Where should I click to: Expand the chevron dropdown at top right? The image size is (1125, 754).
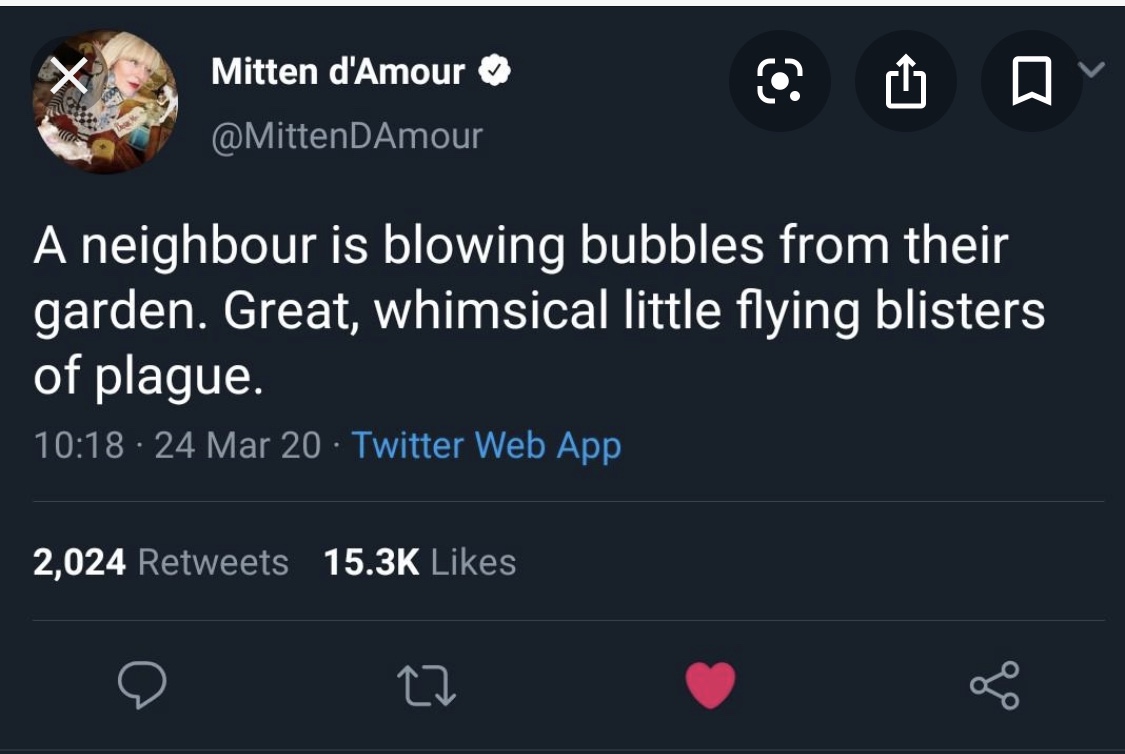point(1093,69)
